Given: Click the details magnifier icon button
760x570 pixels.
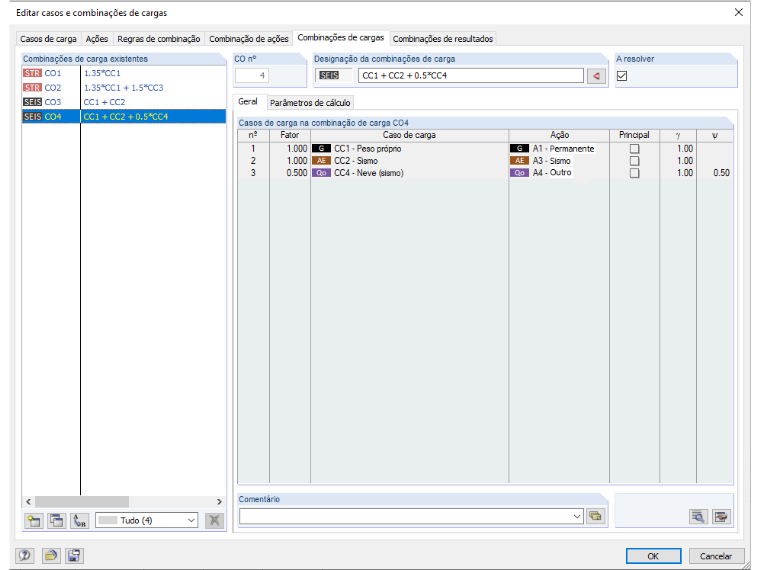Looking at the screenshot, I should pos(698,517).
